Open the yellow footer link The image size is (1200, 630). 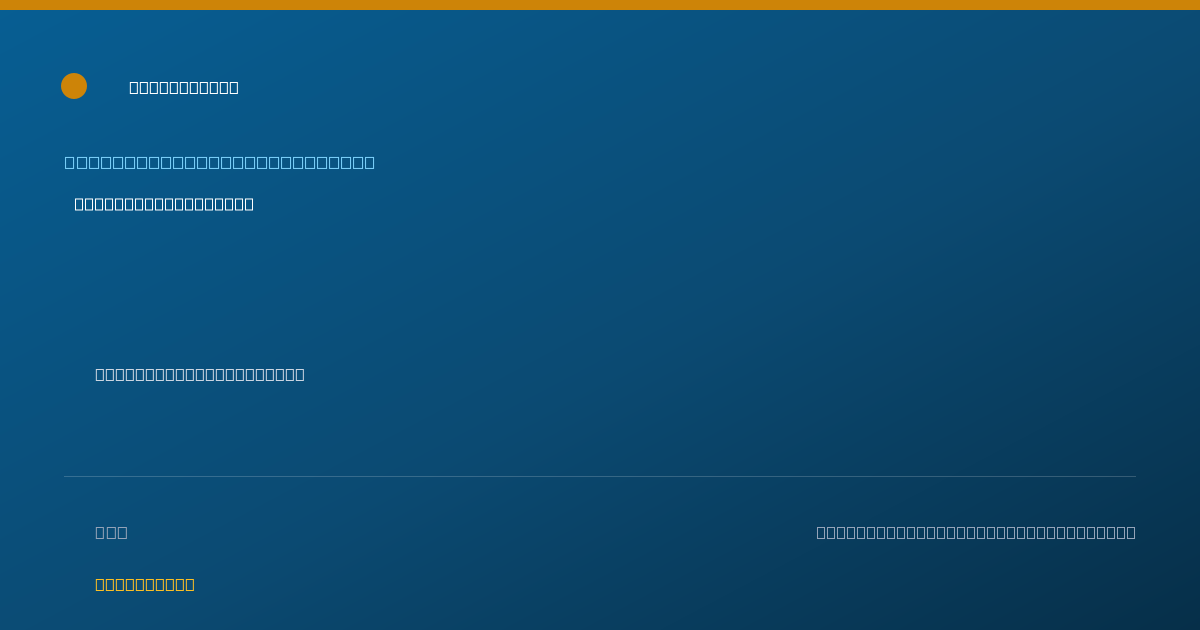(145, 584)
